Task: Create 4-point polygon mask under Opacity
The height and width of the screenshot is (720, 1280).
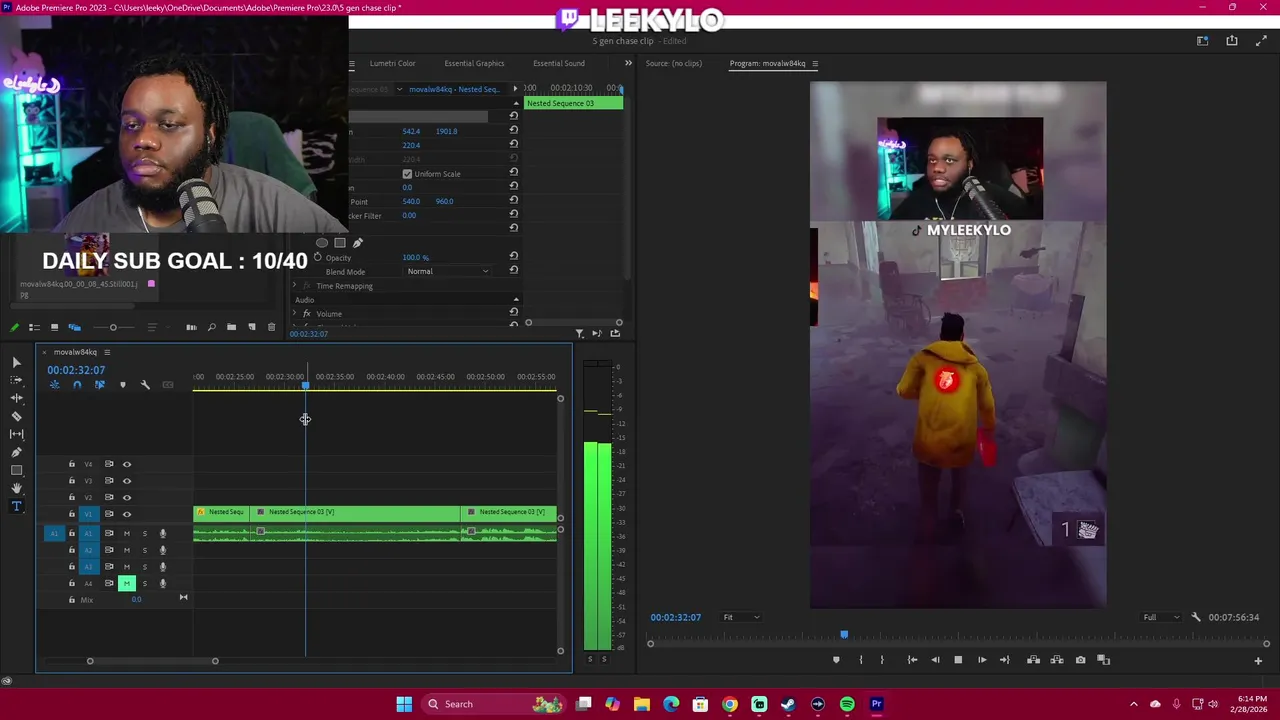Action: tap(340, 243)
